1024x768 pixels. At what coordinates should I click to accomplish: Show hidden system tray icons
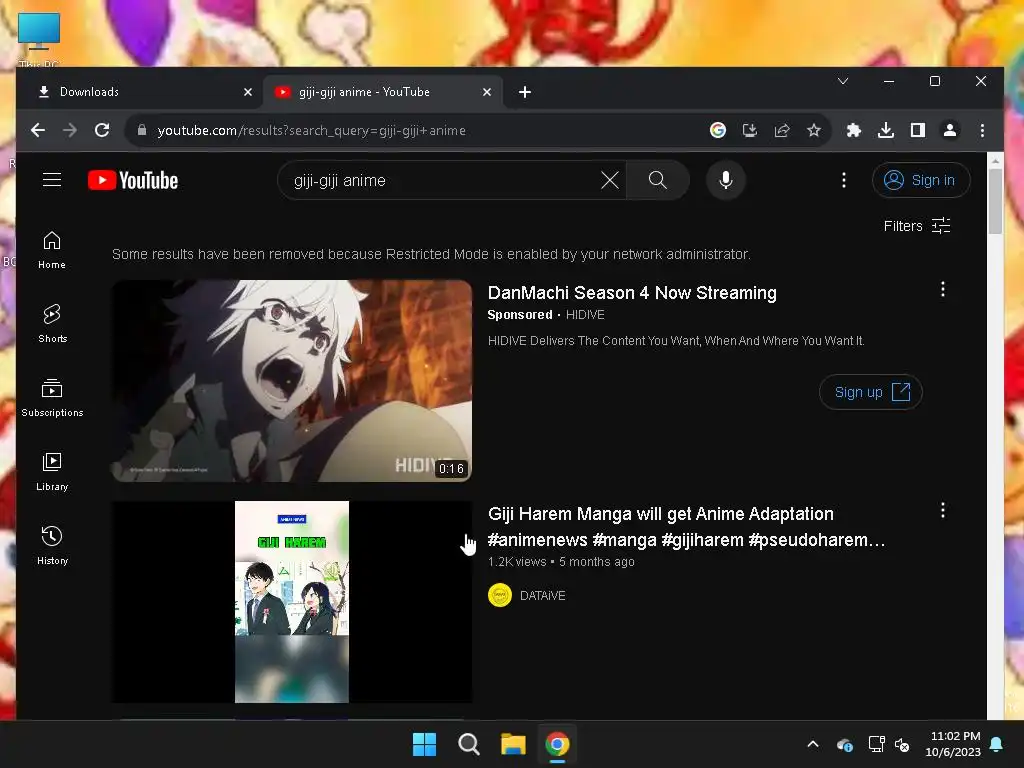click(x=812, y=744)
